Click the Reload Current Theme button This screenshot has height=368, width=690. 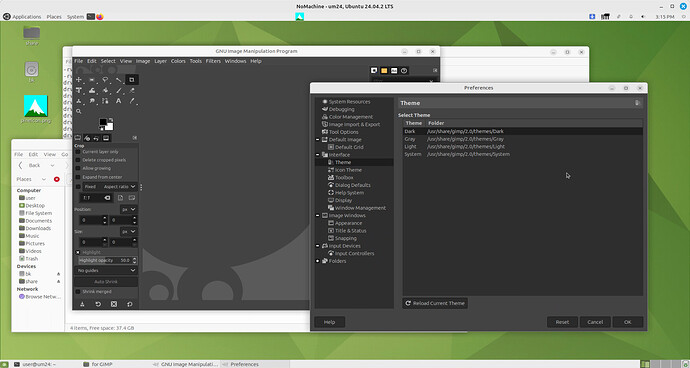click(x=435, y=303)
